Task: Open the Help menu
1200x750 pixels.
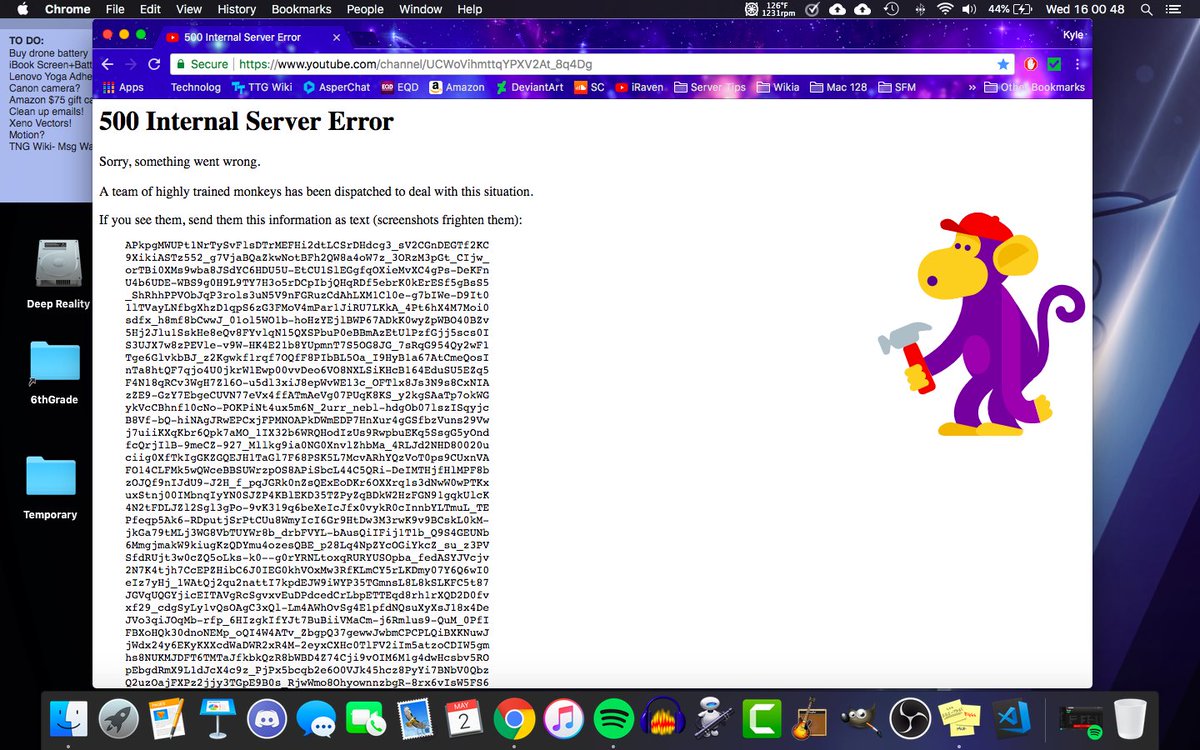Action: pos(469,9)
